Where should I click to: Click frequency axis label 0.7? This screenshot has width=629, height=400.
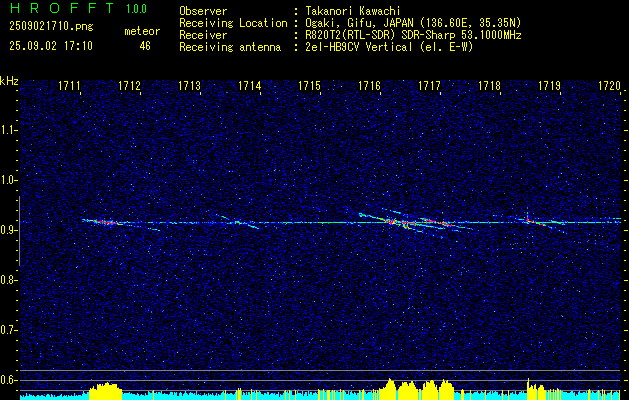point(9,330)
